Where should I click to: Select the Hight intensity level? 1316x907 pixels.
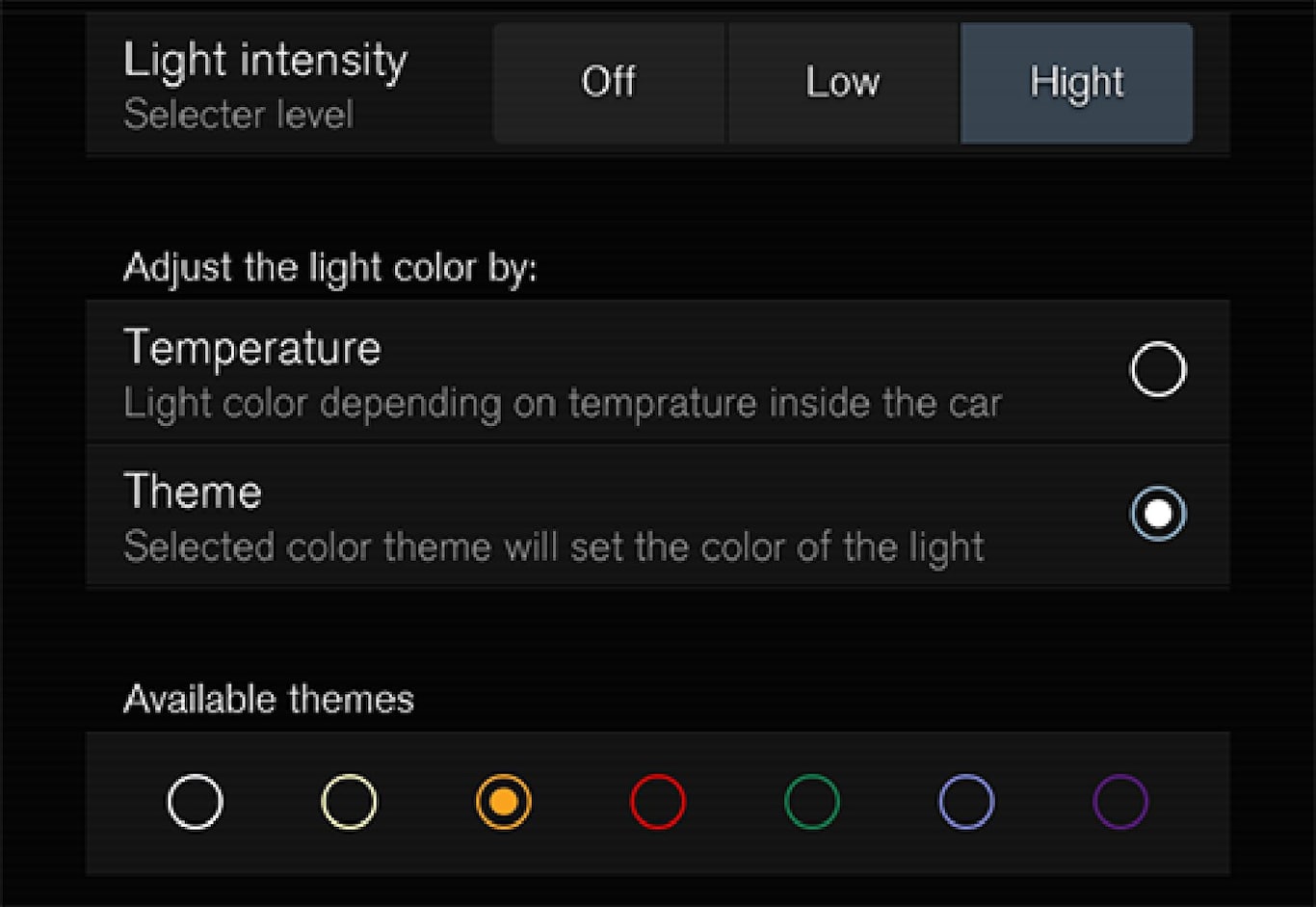[x=1076, y=83]
